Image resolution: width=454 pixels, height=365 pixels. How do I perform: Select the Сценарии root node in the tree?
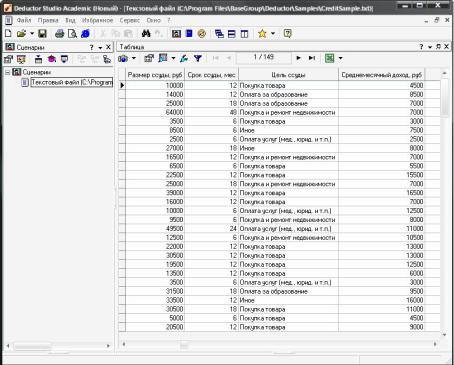tap(37, 72)
